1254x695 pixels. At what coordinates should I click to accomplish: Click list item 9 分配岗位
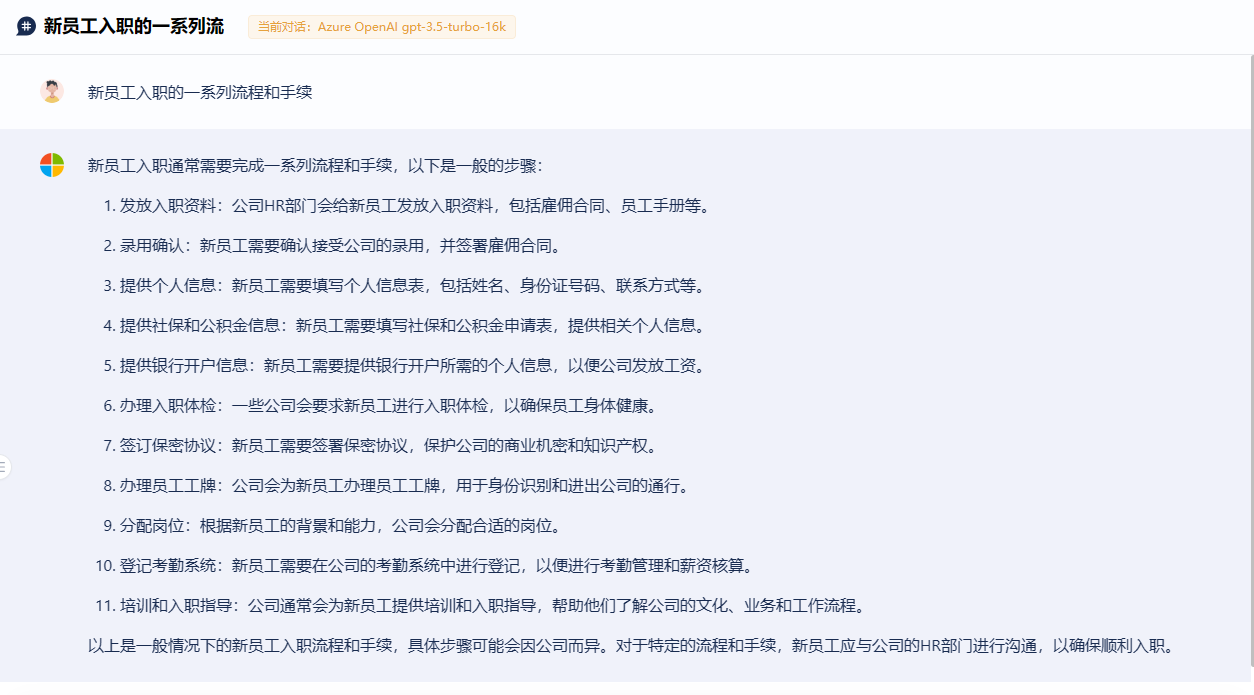coord(342,526)
